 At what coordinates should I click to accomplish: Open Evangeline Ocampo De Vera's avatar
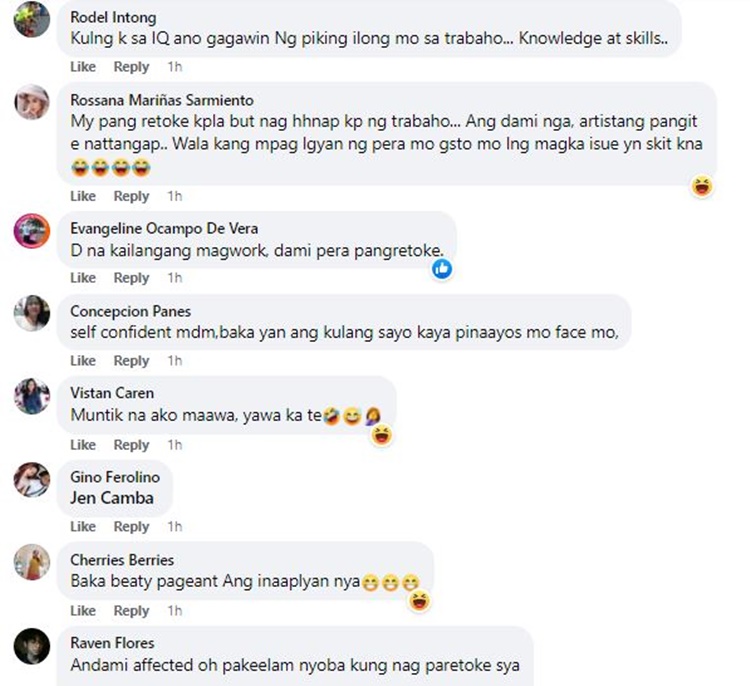(x=32, y=231)
